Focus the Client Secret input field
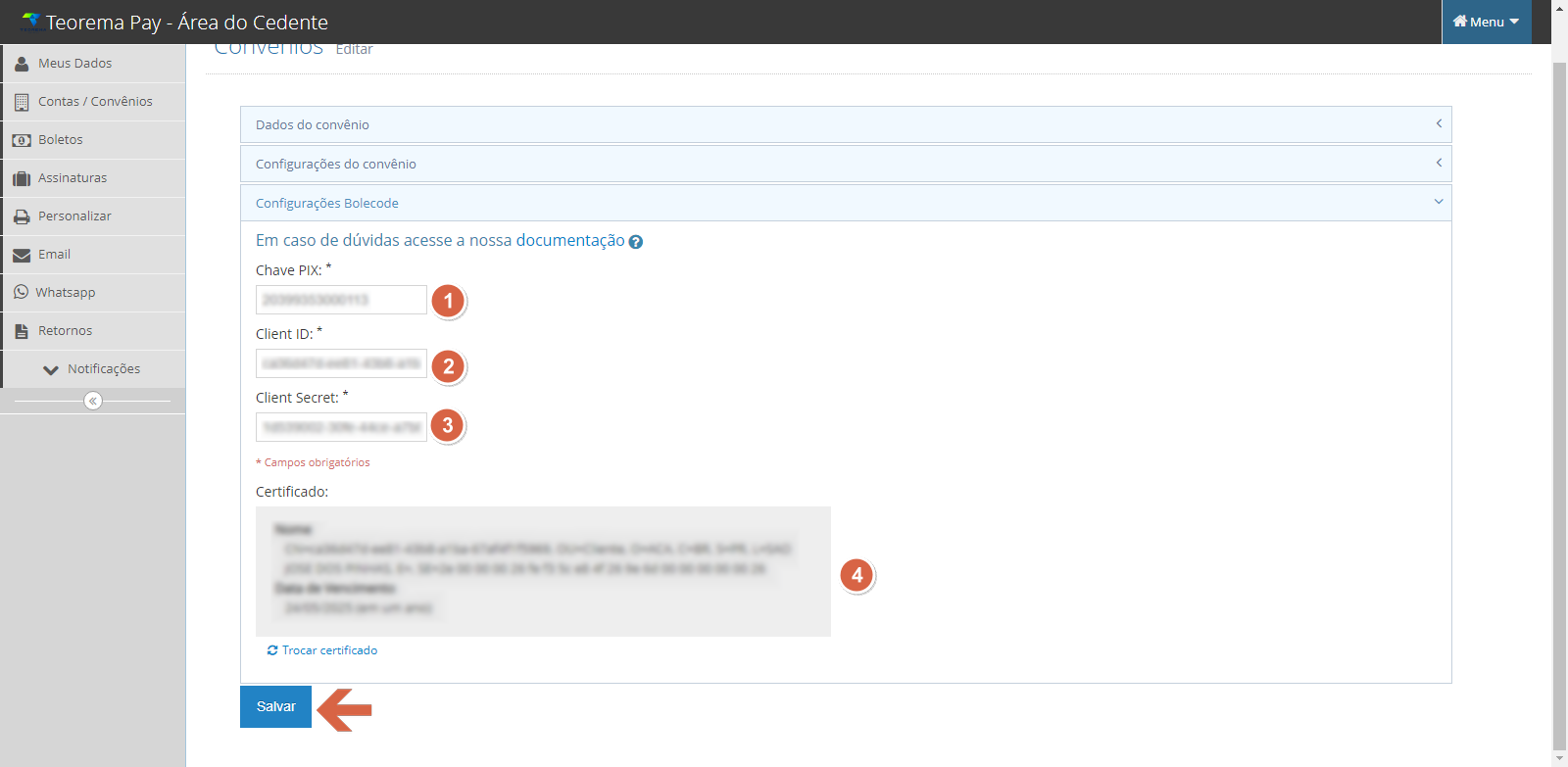Screen dimensions: 1568x767 (341, 427)
